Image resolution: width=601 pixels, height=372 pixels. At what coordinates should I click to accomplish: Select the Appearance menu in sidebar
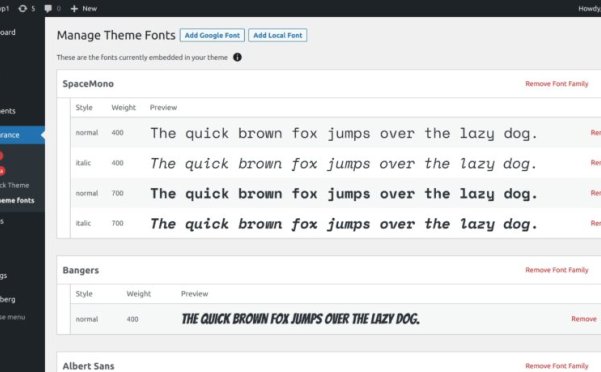[22, 135]
